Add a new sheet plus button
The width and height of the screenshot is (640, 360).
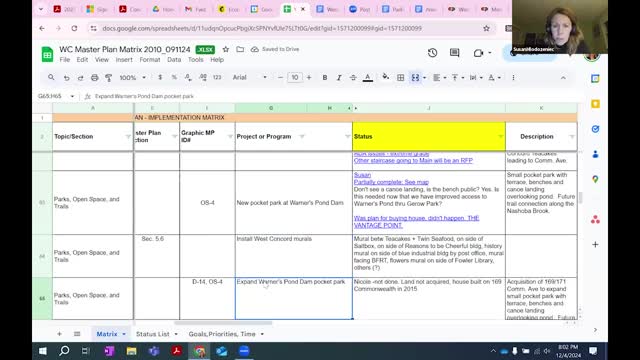tap(59, 334)
